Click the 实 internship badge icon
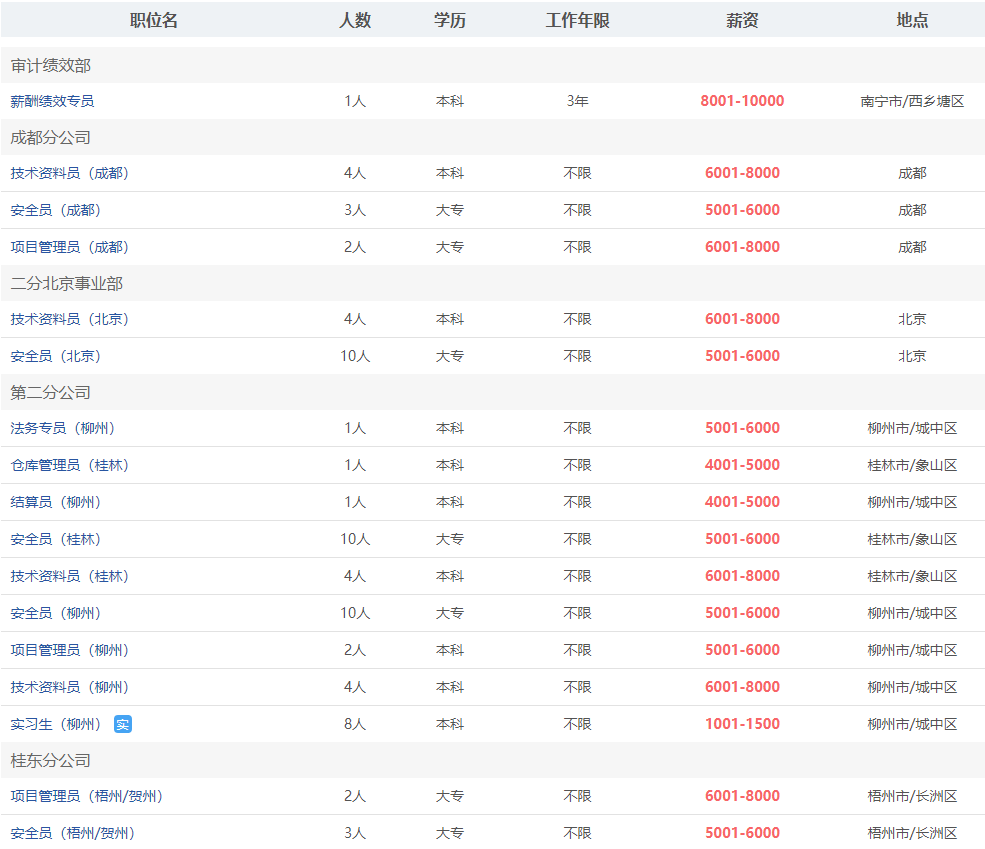 (123, 724)
